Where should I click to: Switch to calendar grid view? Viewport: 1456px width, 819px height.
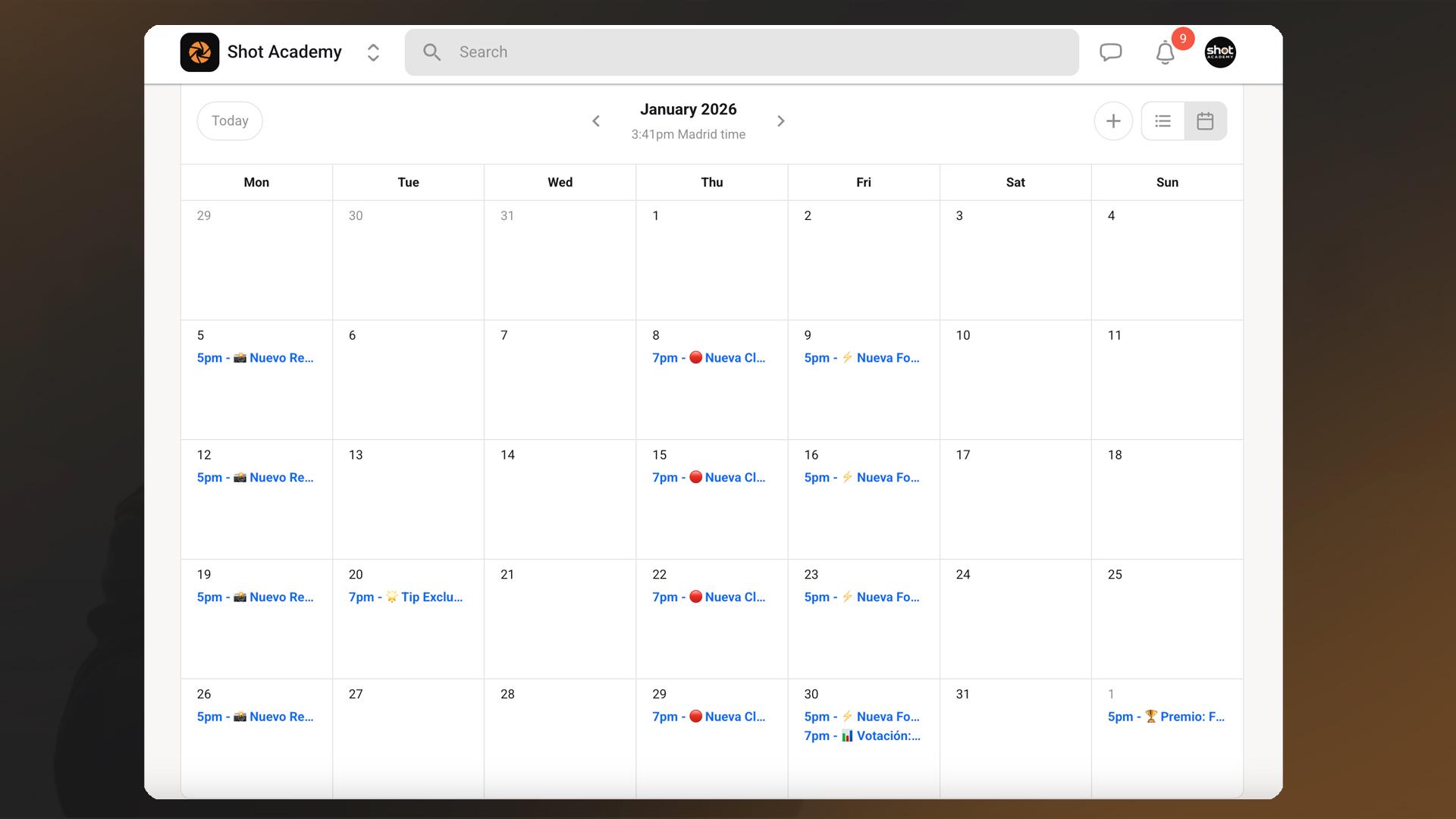[x=1205, y=121]
